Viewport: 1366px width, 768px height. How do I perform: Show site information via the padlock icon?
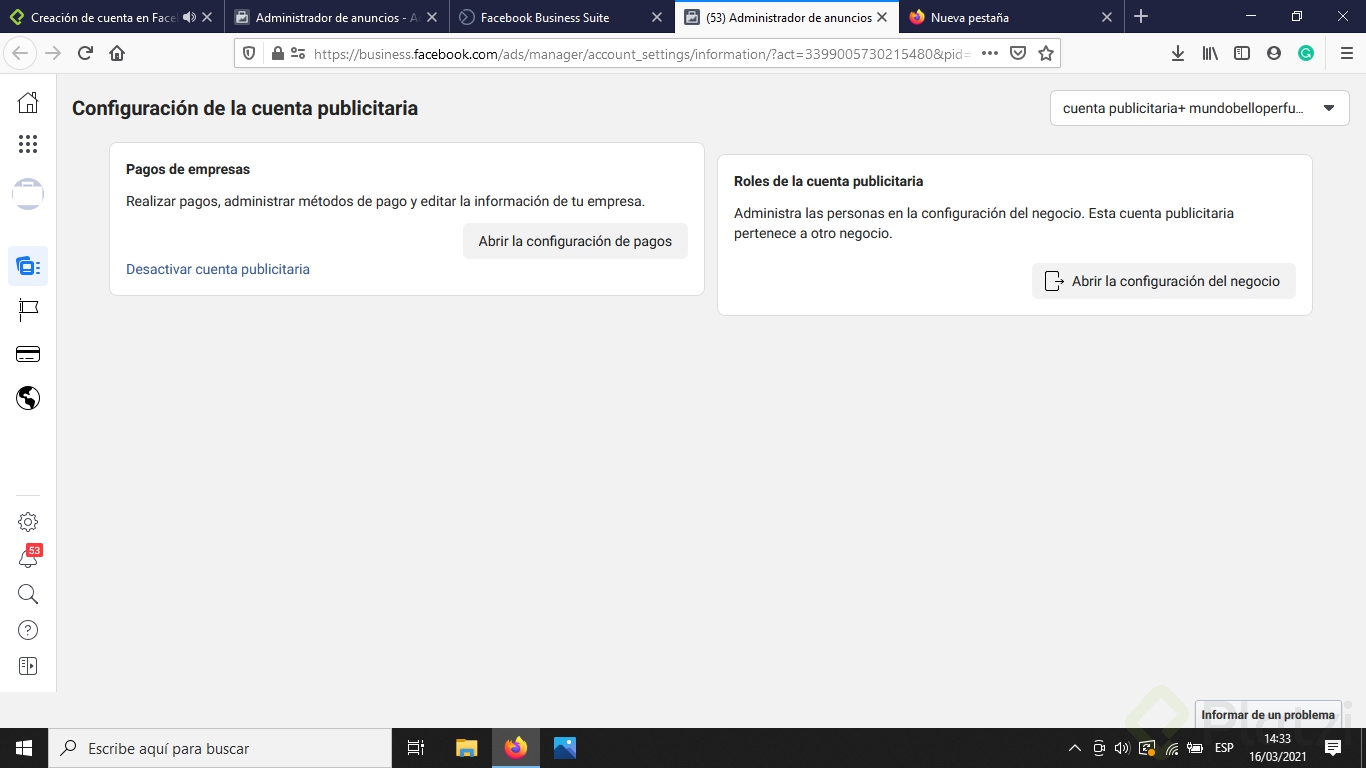tap(278, 53)
